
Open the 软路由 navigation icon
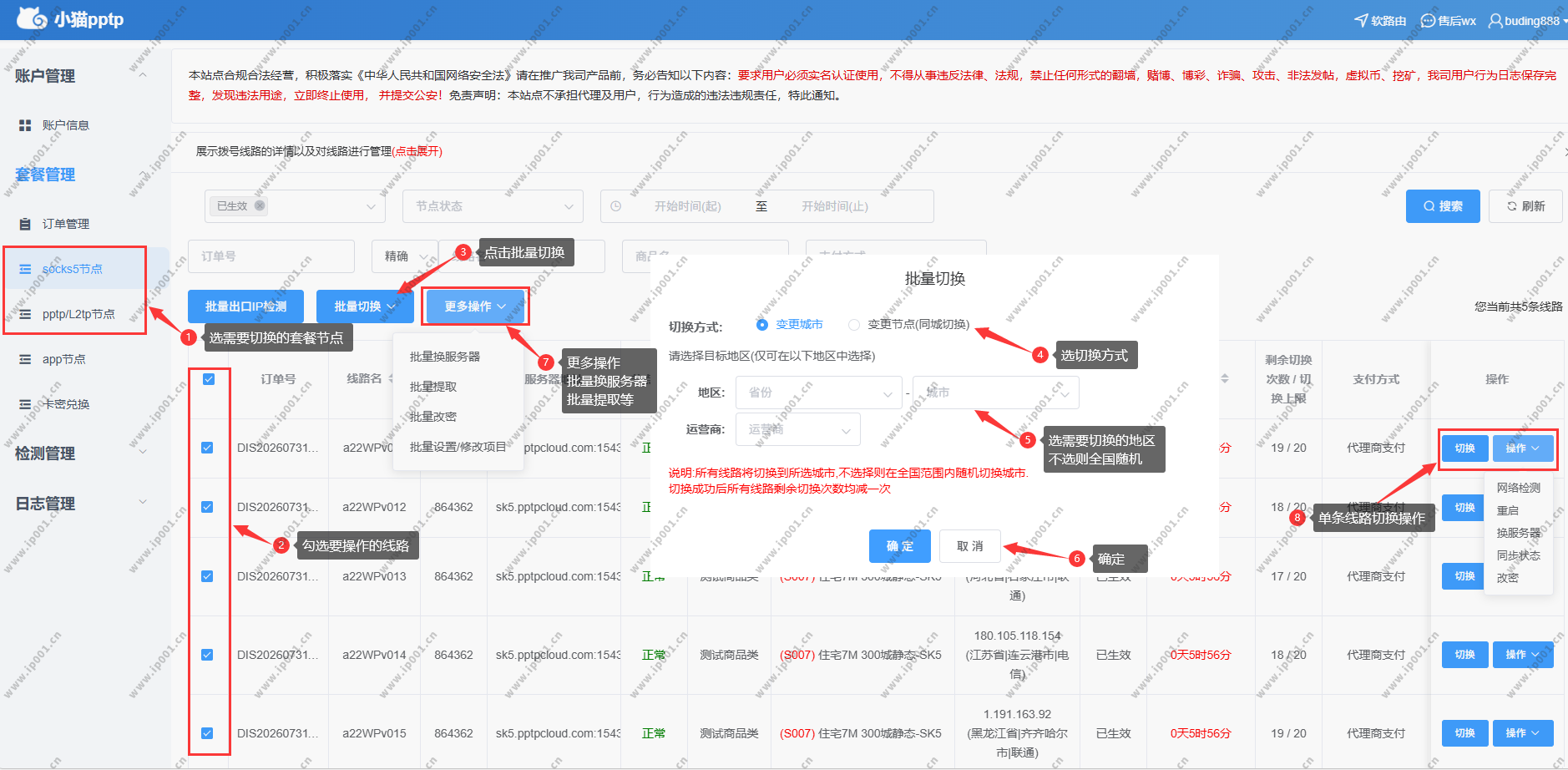click(x=1361, y=21)
